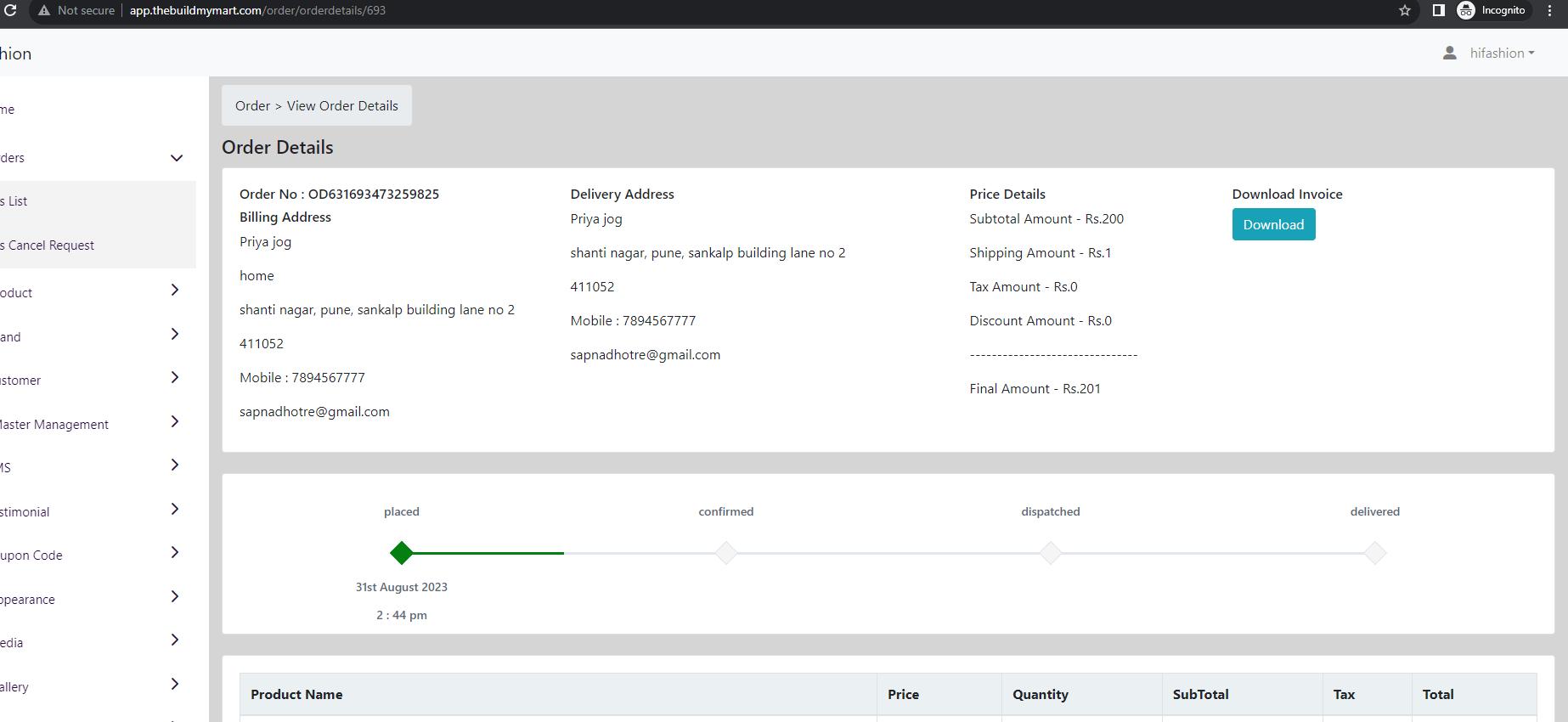Click the Not secure warning icon
1568x722 pixels.
[x=44, y=10]
